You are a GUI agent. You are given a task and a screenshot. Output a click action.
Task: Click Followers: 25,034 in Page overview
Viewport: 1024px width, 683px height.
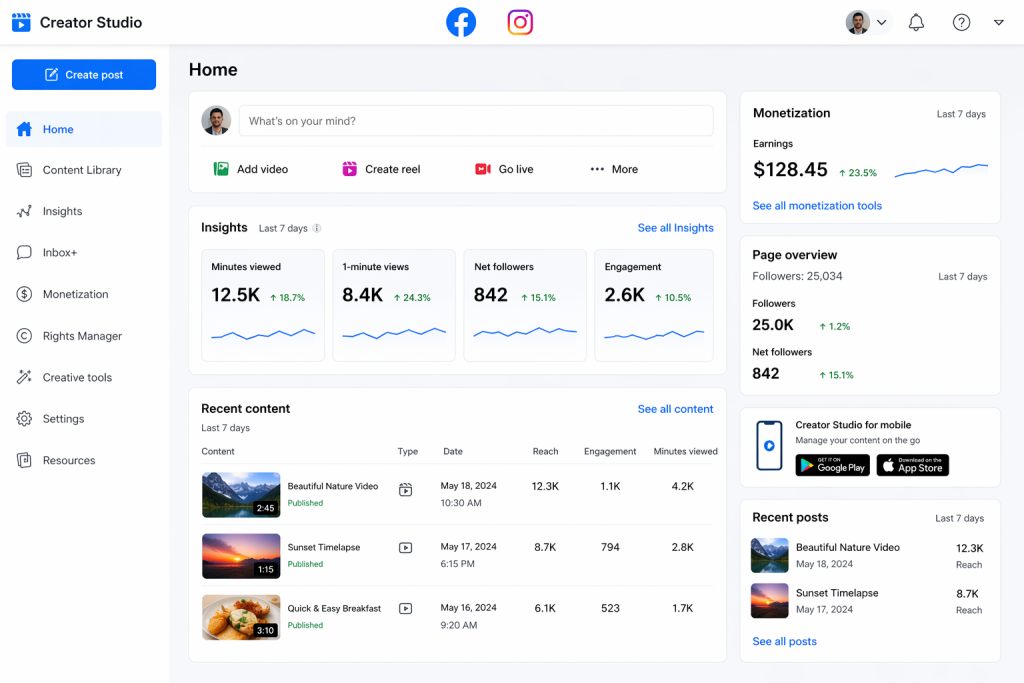[x=797, y=276]
